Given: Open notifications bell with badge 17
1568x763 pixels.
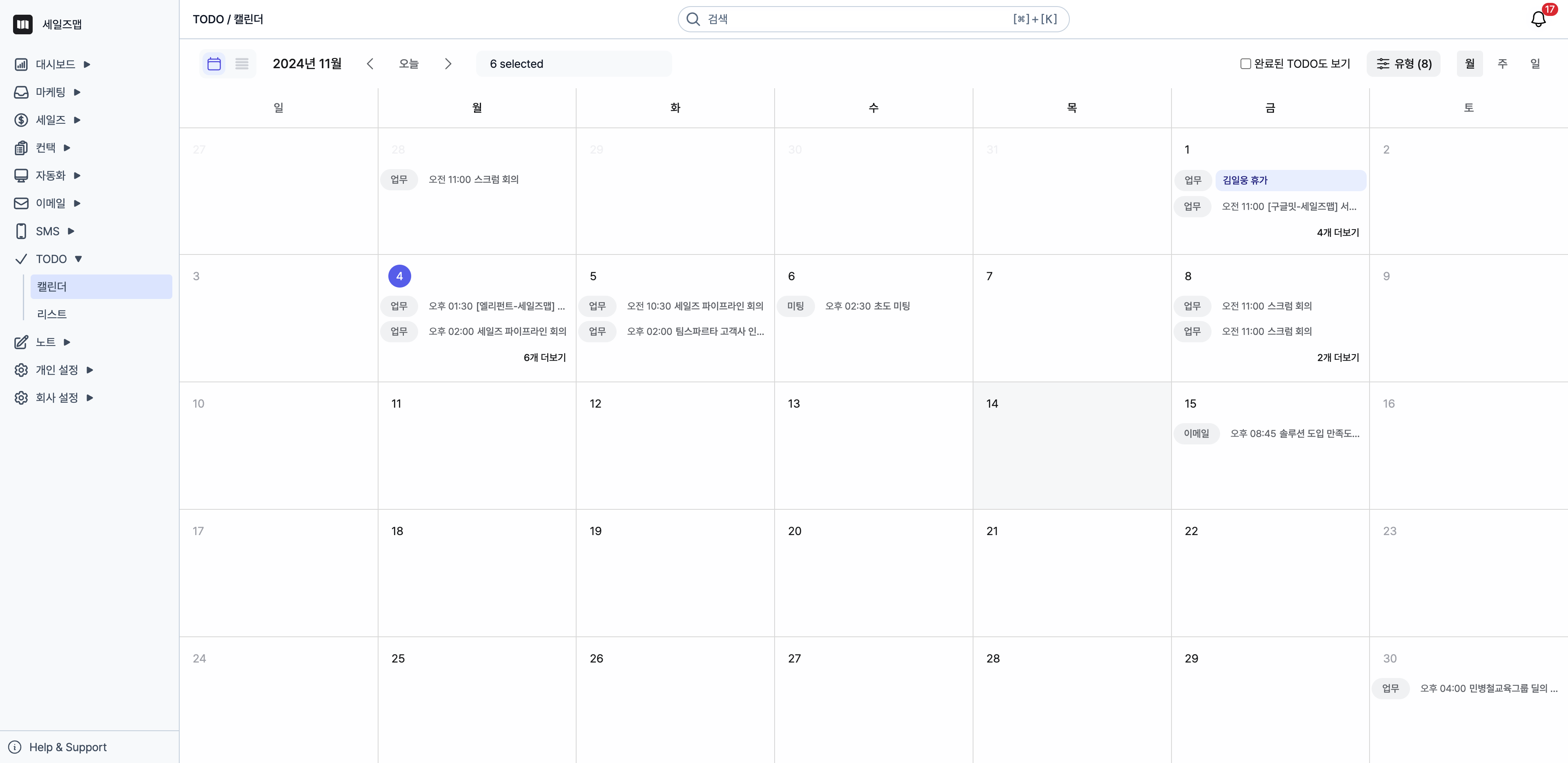Looking at the screenshot, I should pyautogui.click(x=1538, y=19).
